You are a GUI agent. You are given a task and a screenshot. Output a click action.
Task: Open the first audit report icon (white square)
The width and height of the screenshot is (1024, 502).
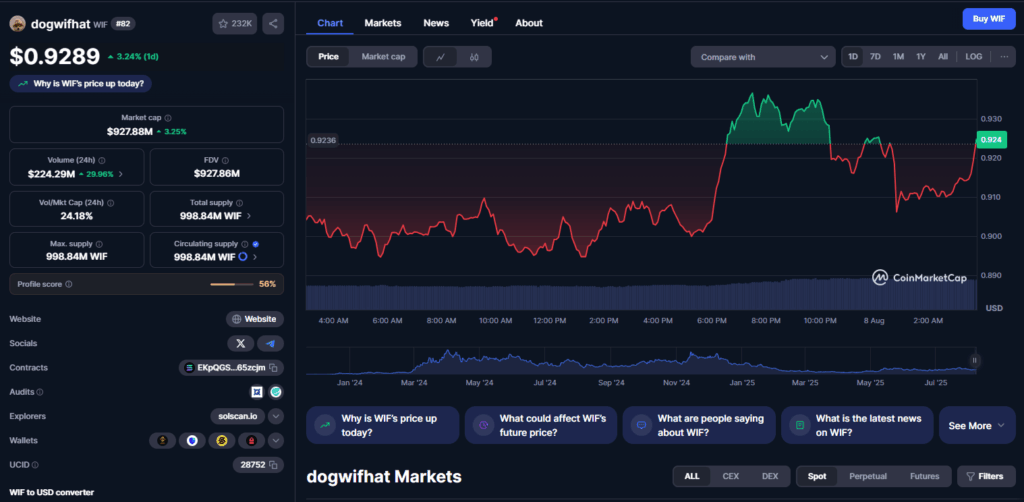(x=257, y=392)
